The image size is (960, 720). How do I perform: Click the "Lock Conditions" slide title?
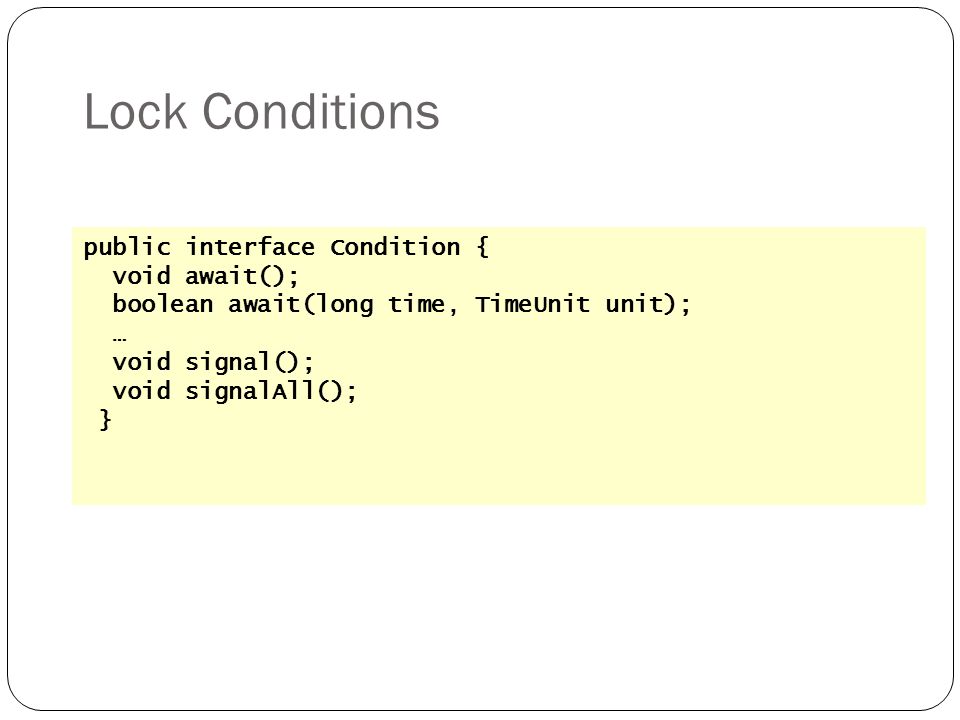click(261, 111)
